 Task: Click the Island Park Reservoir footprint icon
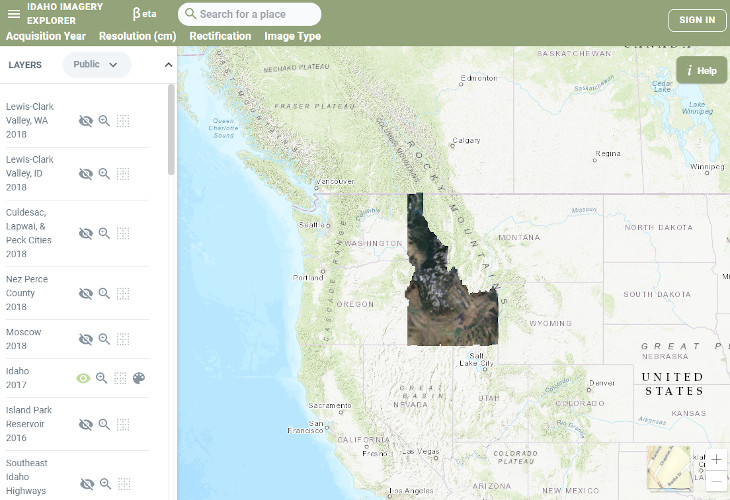pyautogui.click(x=123, y=424)
